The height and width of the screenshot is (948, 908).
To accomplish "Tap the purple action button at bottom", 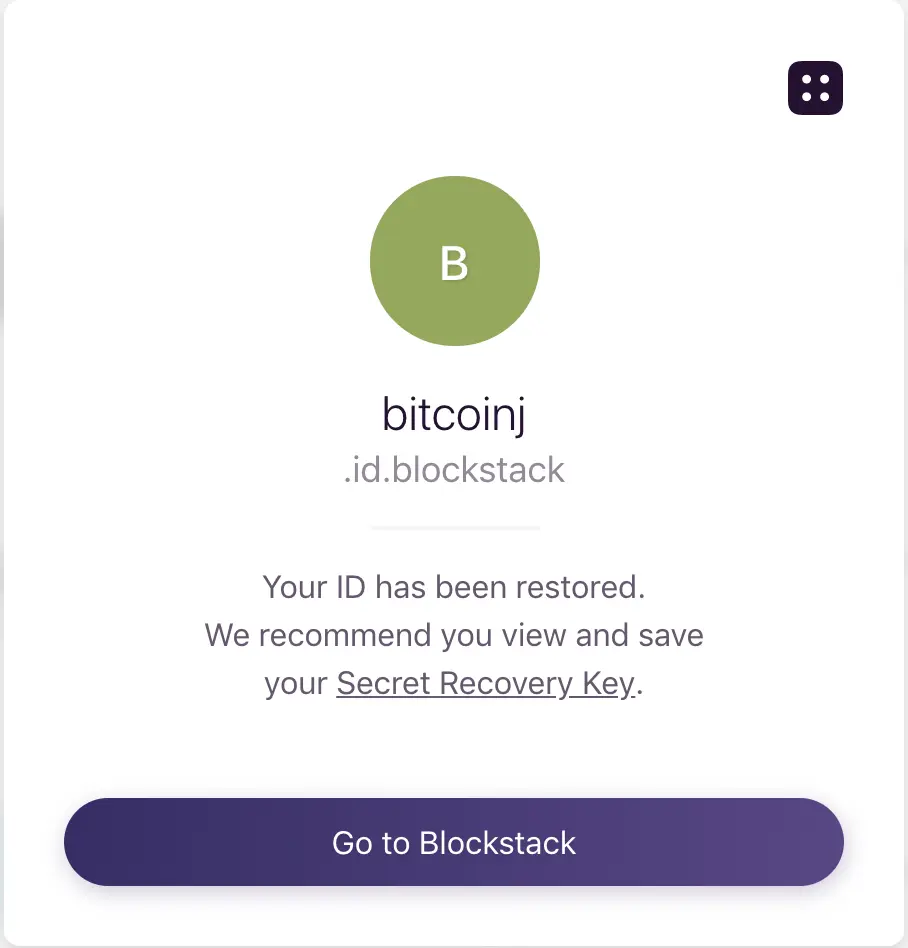I will pos(454,843).
